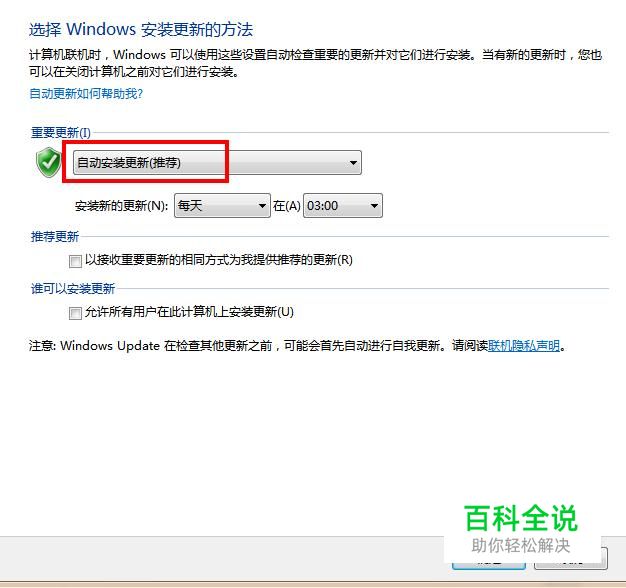Click the gray Cancel button at bottom right
The width and height of the screenshot is (626, 588).
pos(571,559)
